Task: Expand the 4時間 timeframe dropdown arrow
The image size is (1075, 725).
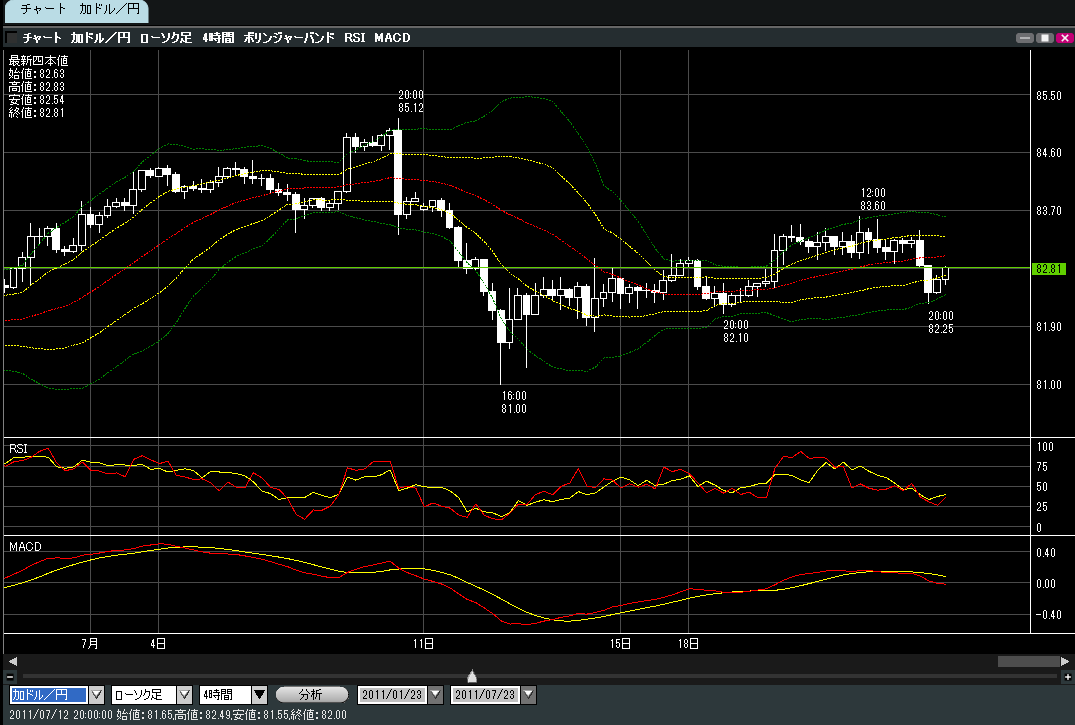Action: [x=259, y=694]
